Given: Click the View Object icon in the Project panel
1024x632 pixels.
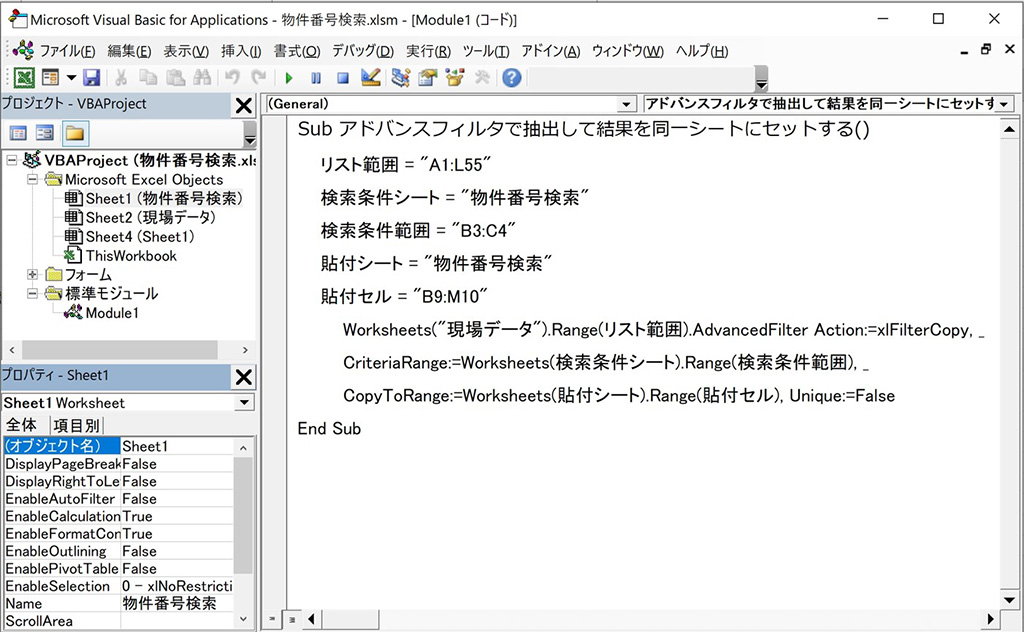Looking at the screenshot, I should 45,134.
